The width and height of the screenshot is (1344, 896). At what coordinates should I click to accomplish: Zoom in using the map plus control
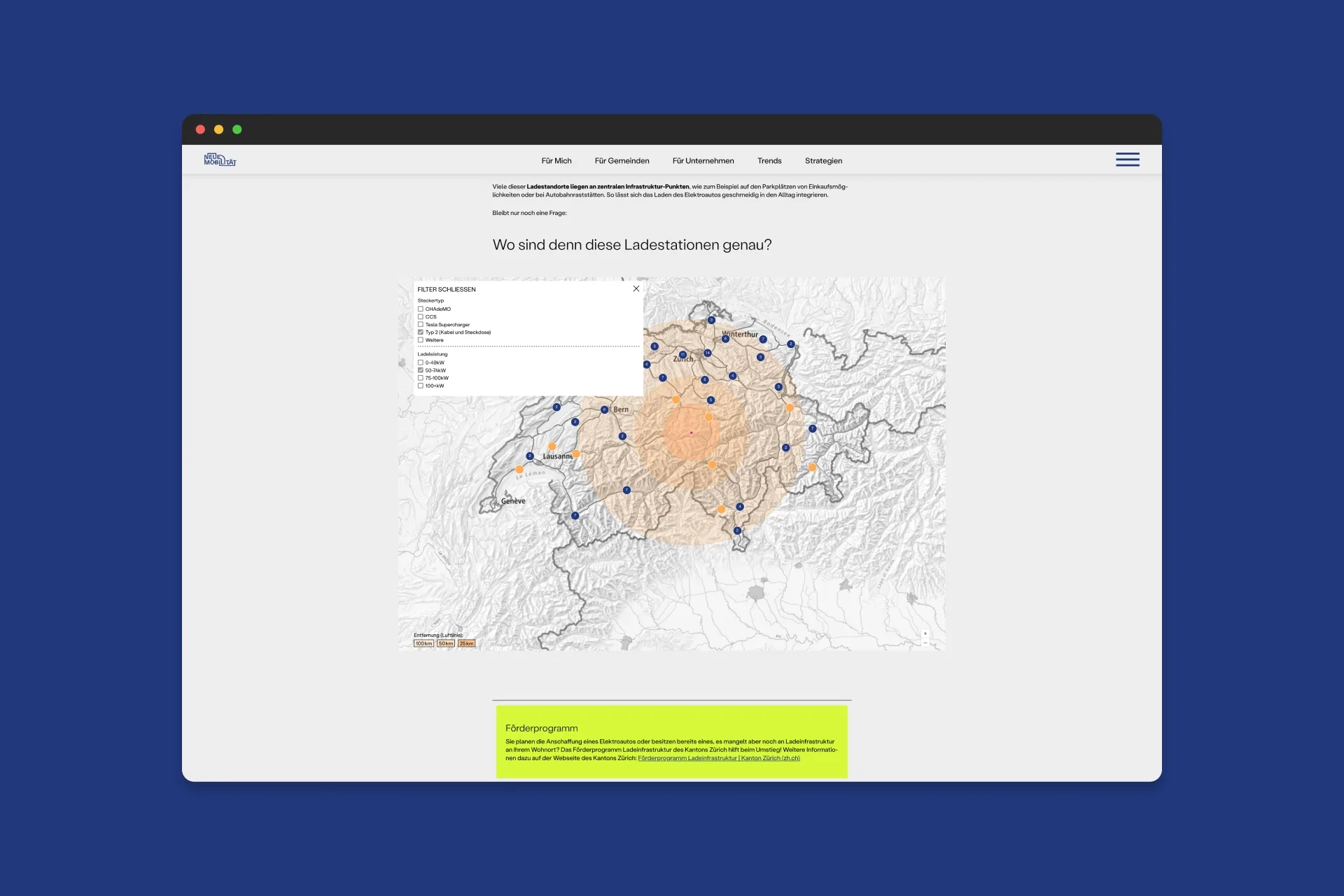pyautogui.click(x=925, y=634)
